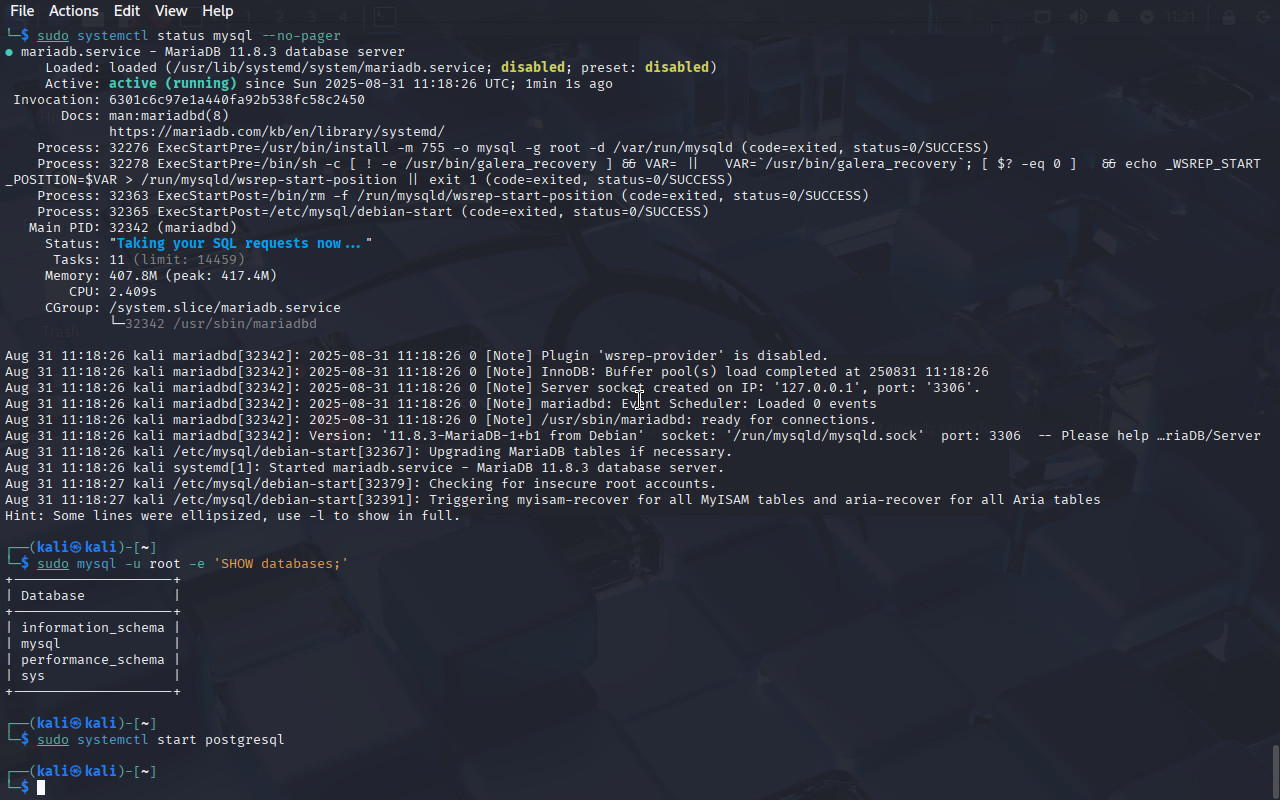Image resolution: width=1280 pixels, height=800 pixels.
Task: Click the 'Hint: Some lines were ellipsized' line
Action: pyautogui.click(x=233, y=516)
